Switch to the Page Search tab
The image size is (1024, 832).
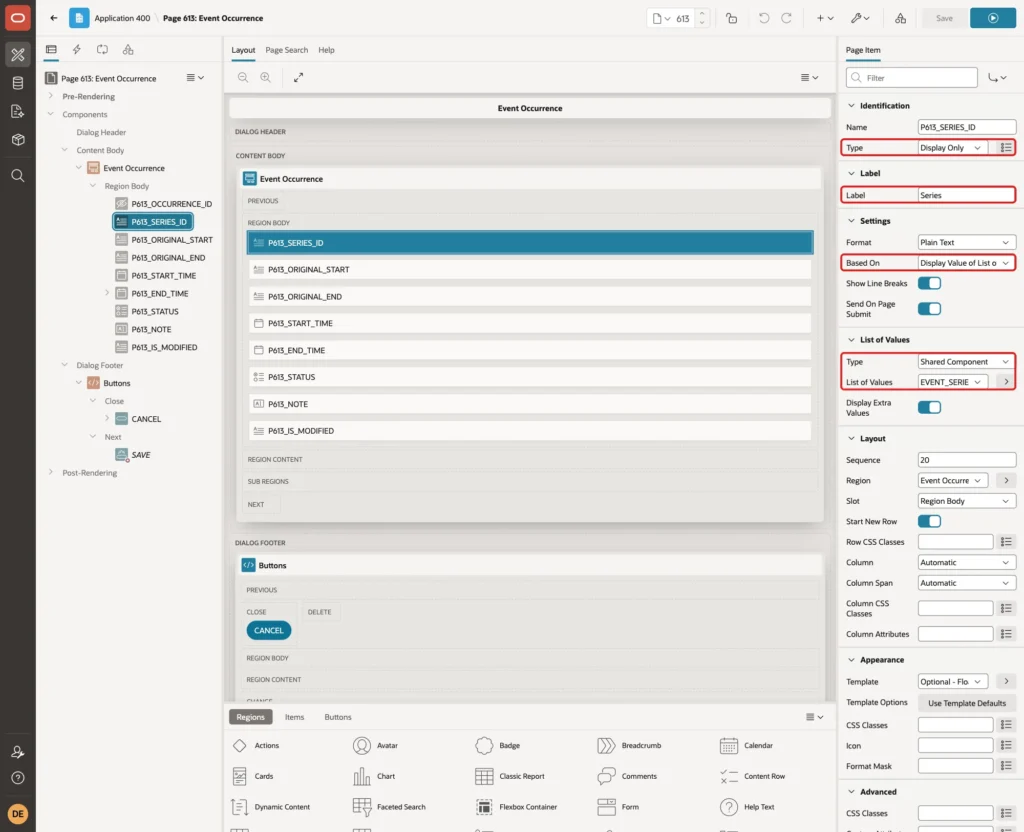click(x=287, y=50)
